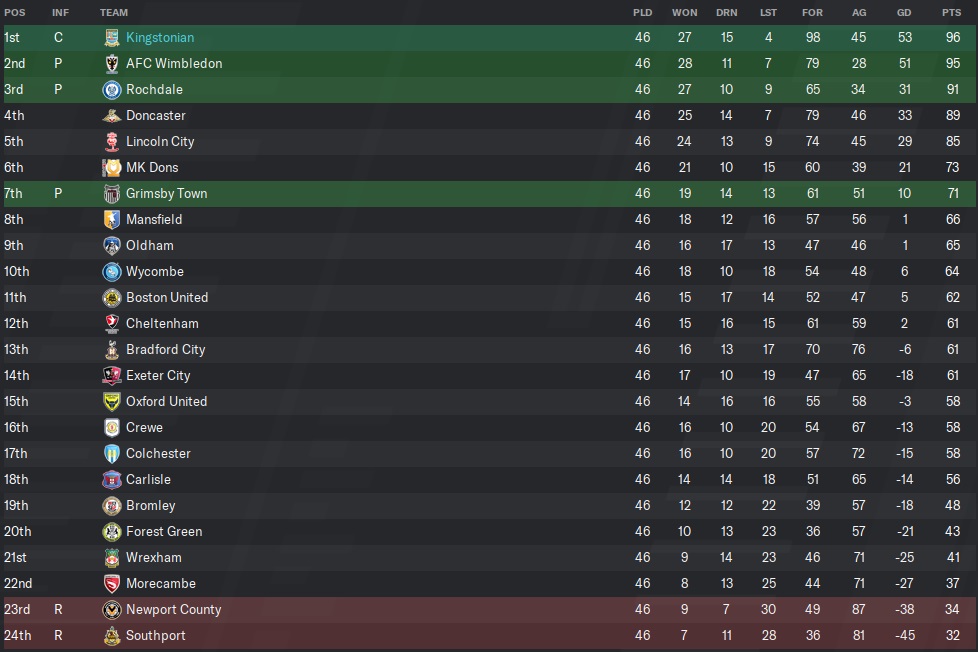Click the AFC Wimbledon club badge
Viewport: 978px width, 652px height.
[x=112, y=64]
